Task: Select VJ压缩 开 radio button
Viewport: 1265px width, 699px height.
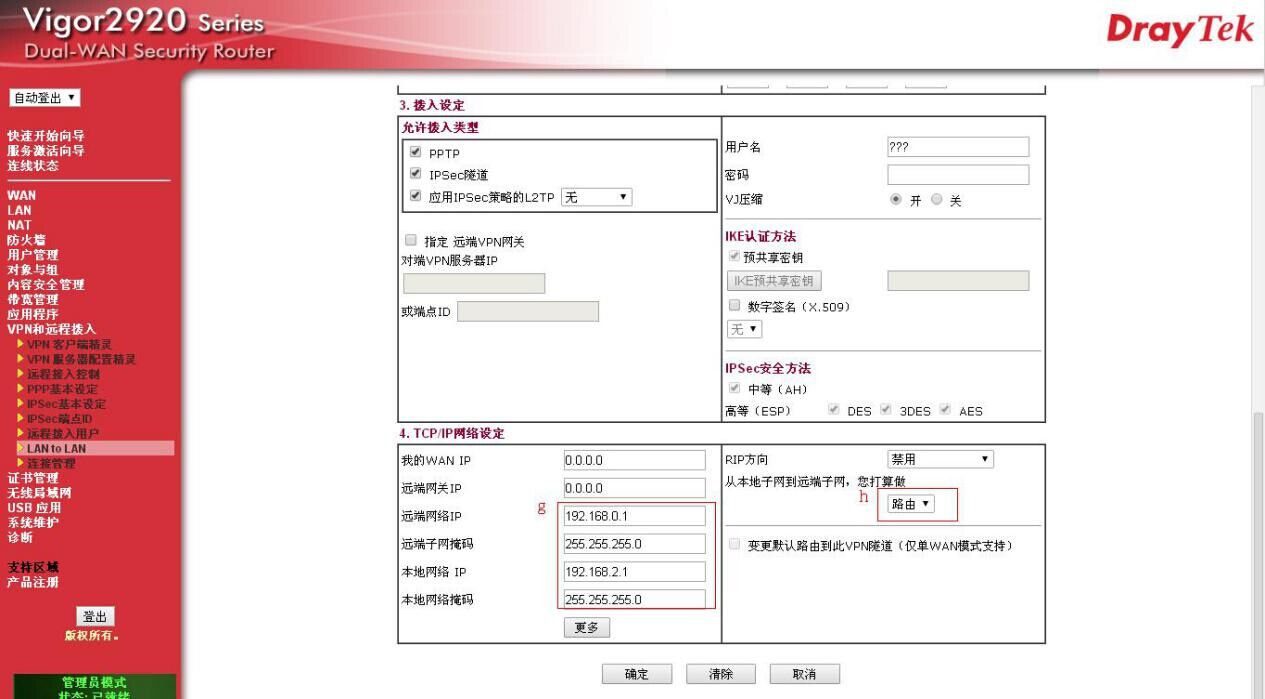Action: coord(896,200)
